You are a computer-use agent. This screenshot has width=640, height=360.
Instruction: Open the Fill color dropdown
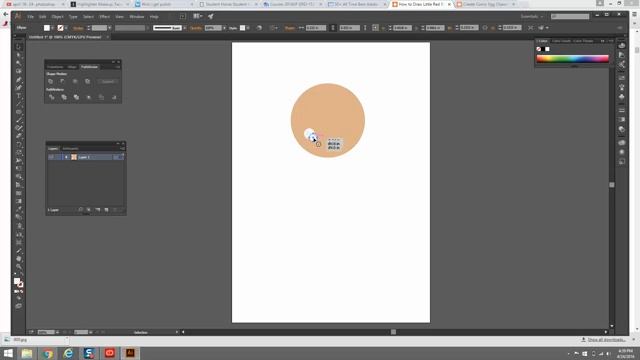point(53,28)
